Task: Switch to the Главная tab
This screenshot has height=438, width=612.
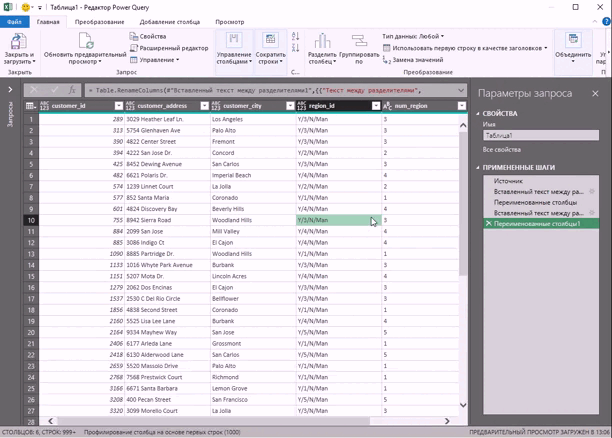Action: coord(48,22)
